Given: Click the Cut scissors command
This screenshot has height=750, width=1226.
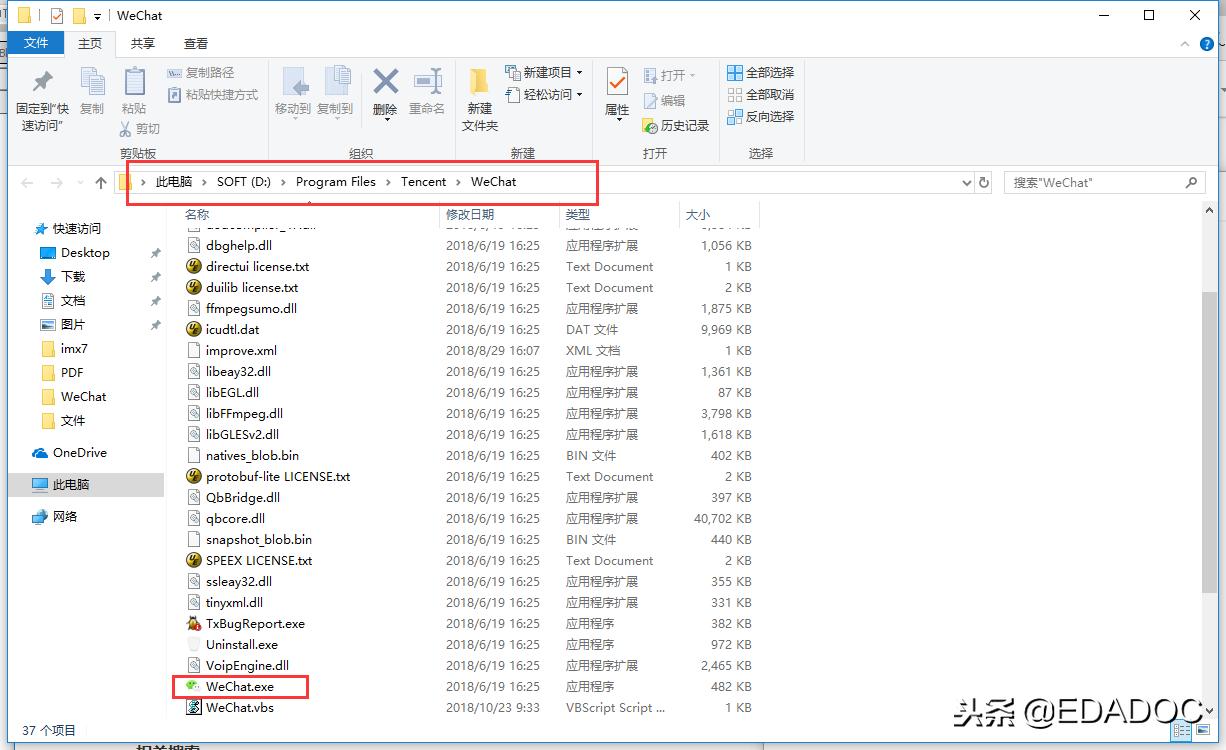Looking at the screenshot, I should pyautogui.click(x=139, y=128).
